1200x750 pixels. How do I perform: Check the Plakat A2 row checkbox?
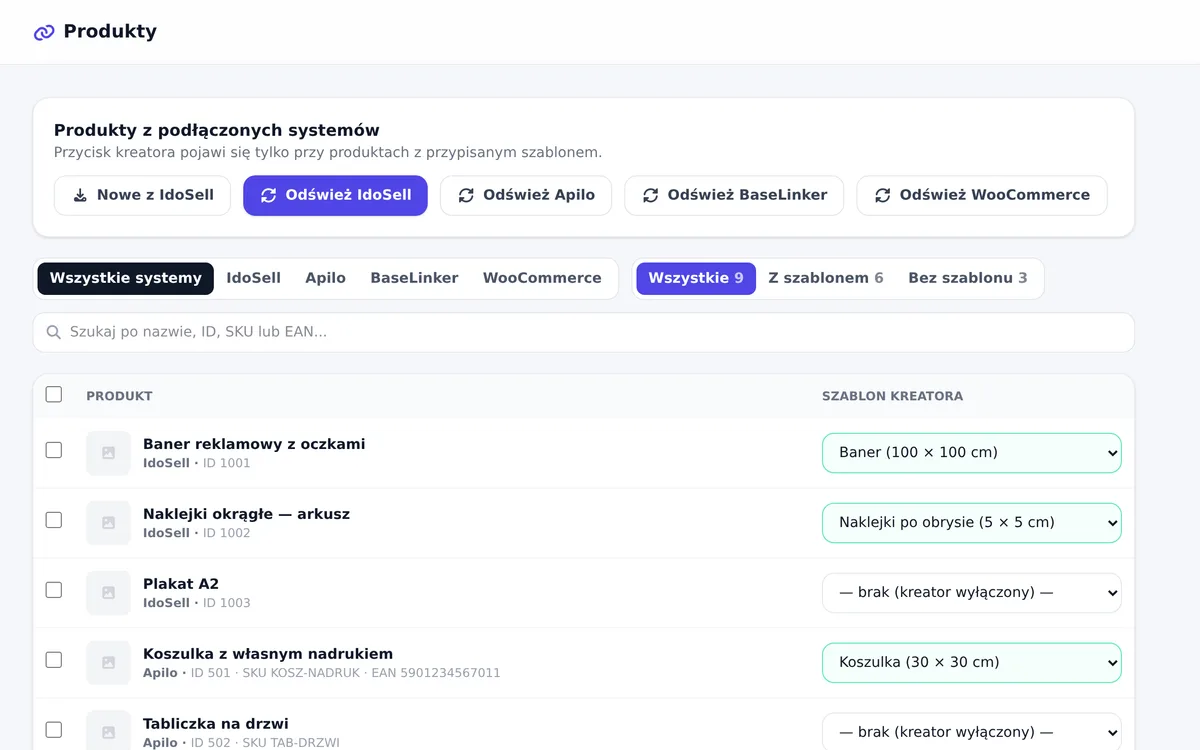click(54, 590)
